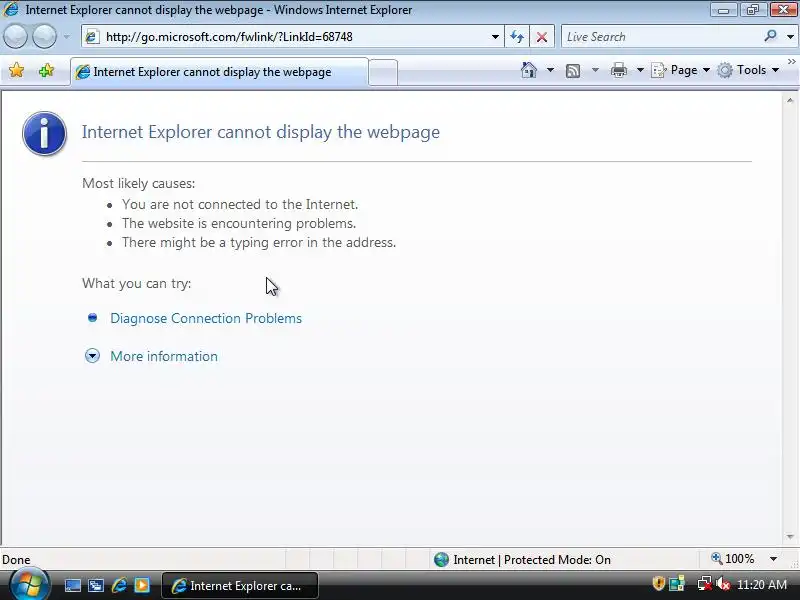Click the Live Search input box
This screenshot has width=800, height=600.
[661, 37]
